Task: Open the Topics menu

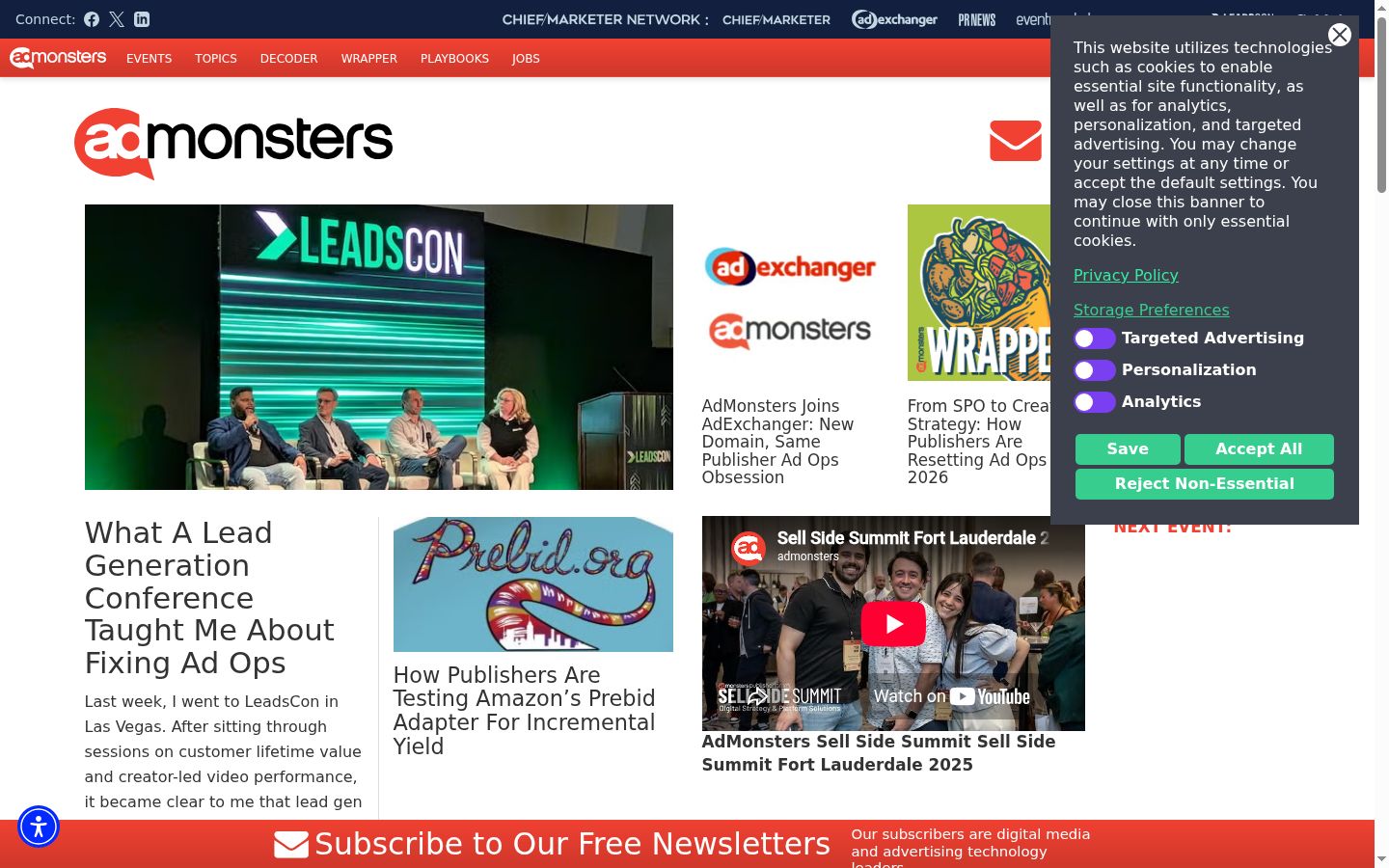Action: point(216,59)
